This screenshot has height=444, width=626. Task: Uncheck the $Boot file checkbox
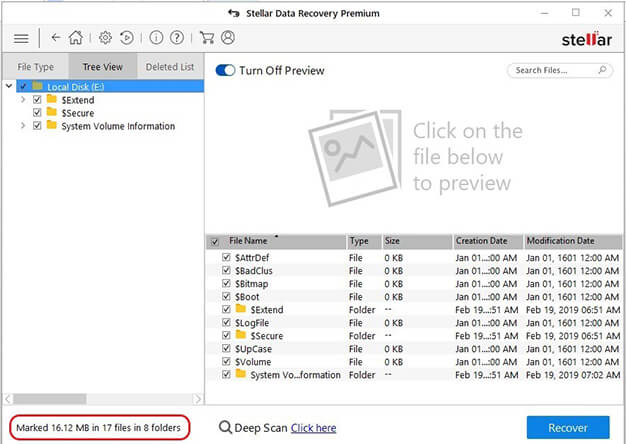point(226,296)
